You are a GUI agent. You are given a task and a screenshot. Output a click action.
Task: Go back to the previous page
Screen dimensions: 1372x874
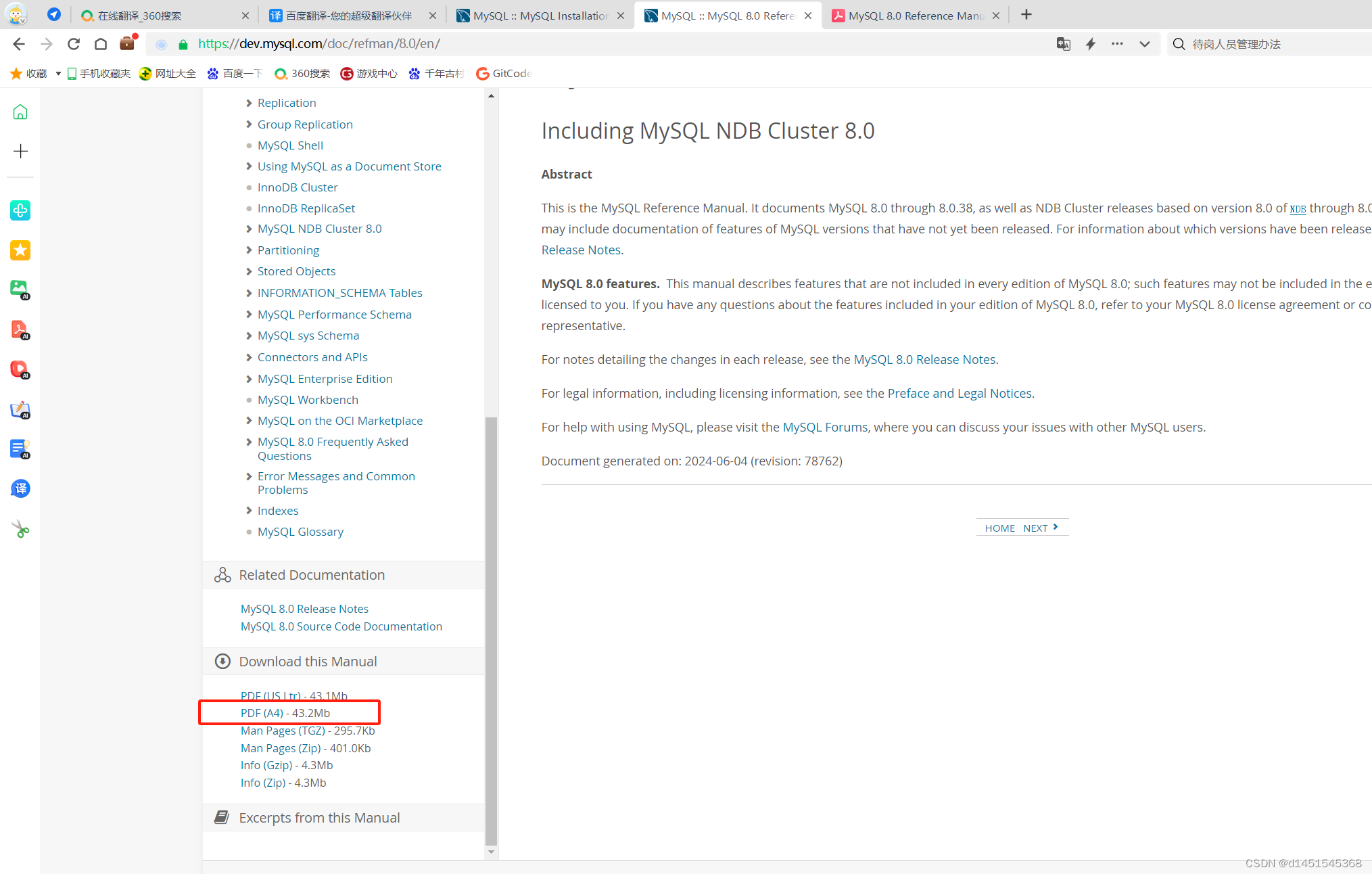[19, 44]
